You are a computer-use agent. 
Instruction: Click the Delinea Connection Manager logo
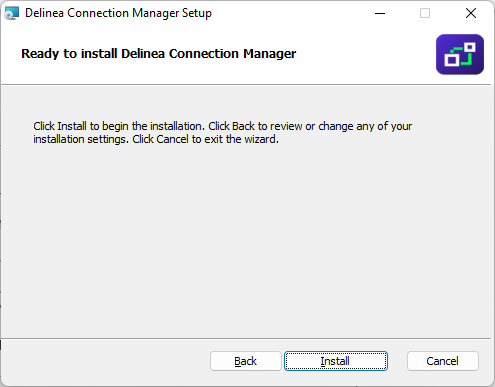point(460,54)
